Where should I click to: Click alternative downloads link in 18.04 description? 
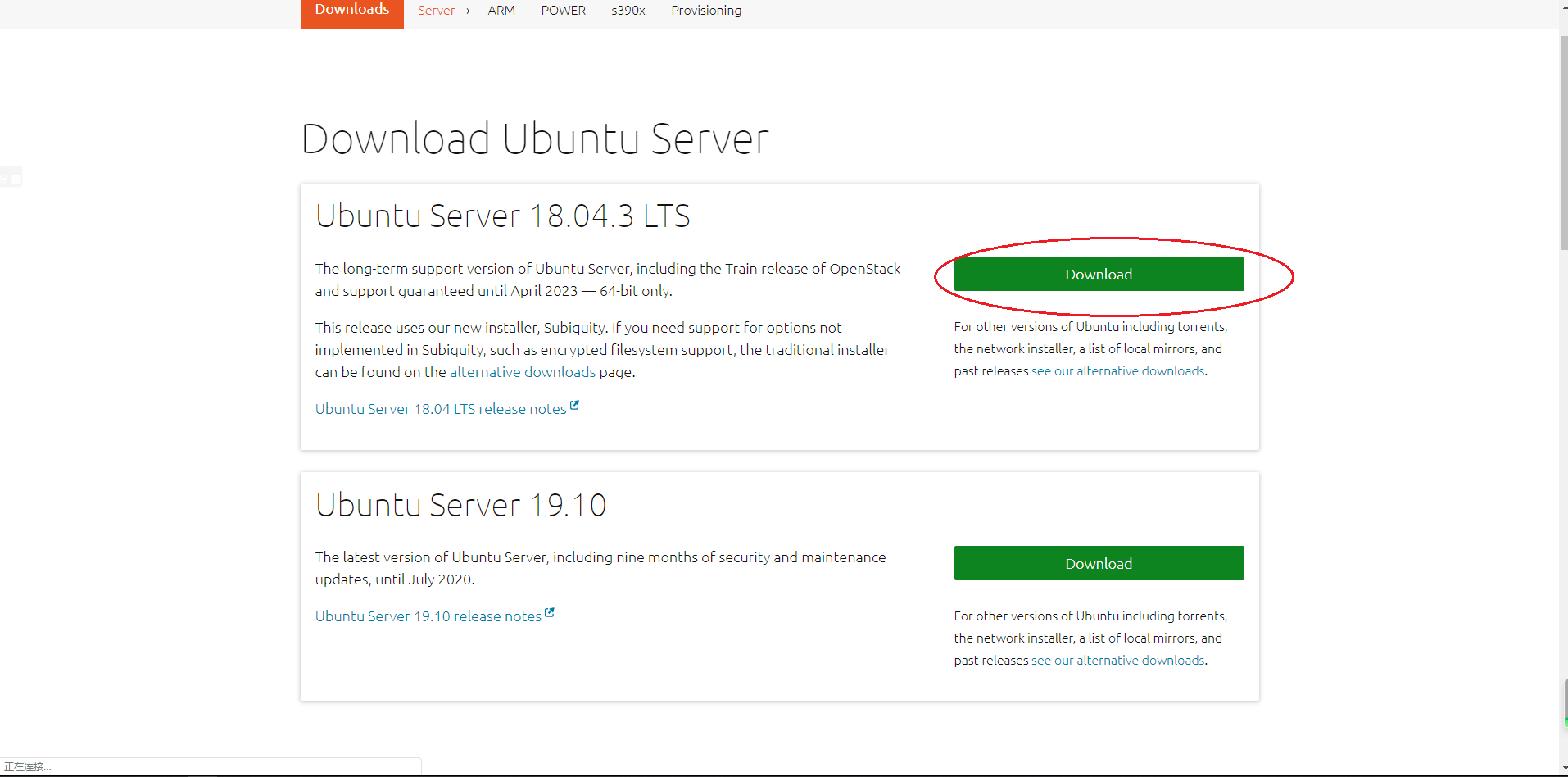[523, 371]
